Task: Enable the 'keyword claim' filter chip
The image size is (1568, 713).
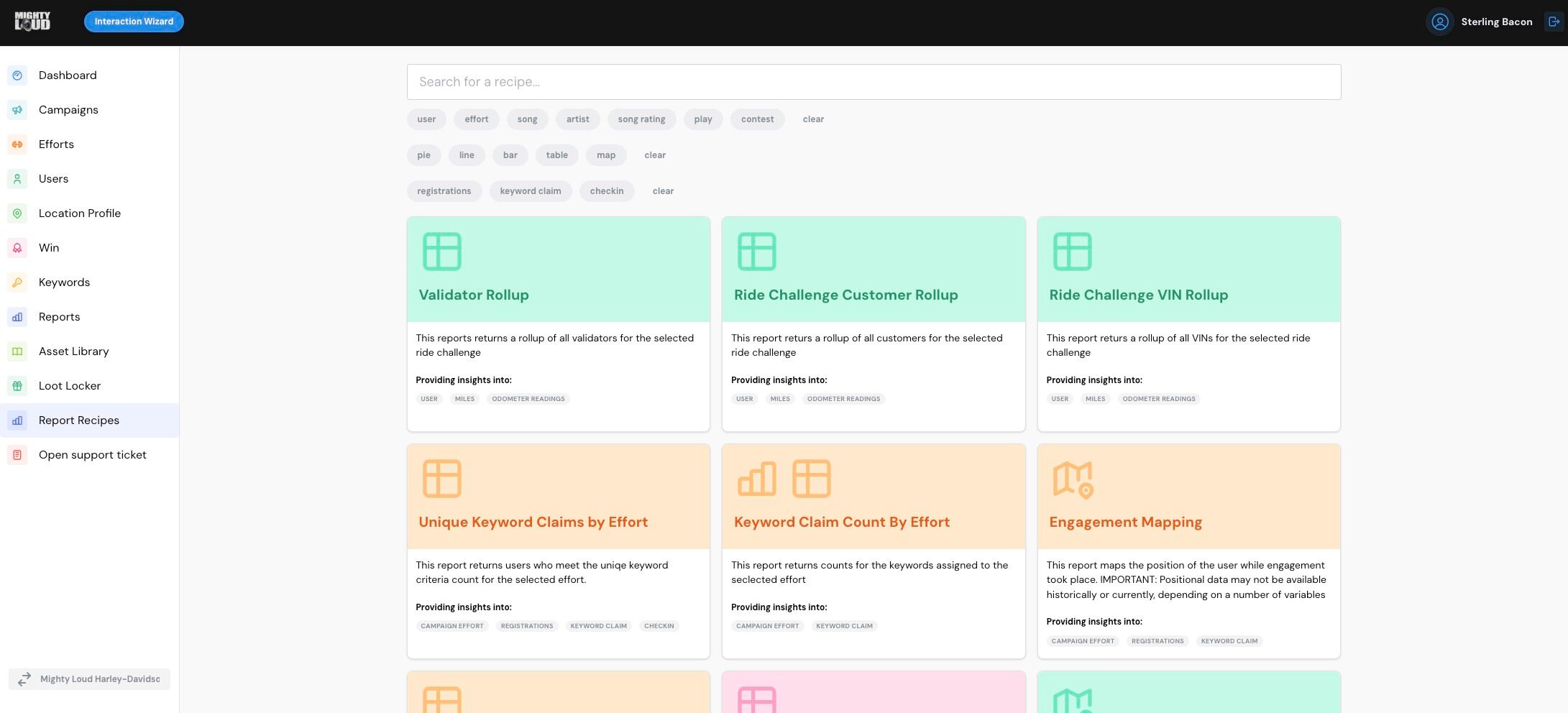Action: click(x=530, y=191)
